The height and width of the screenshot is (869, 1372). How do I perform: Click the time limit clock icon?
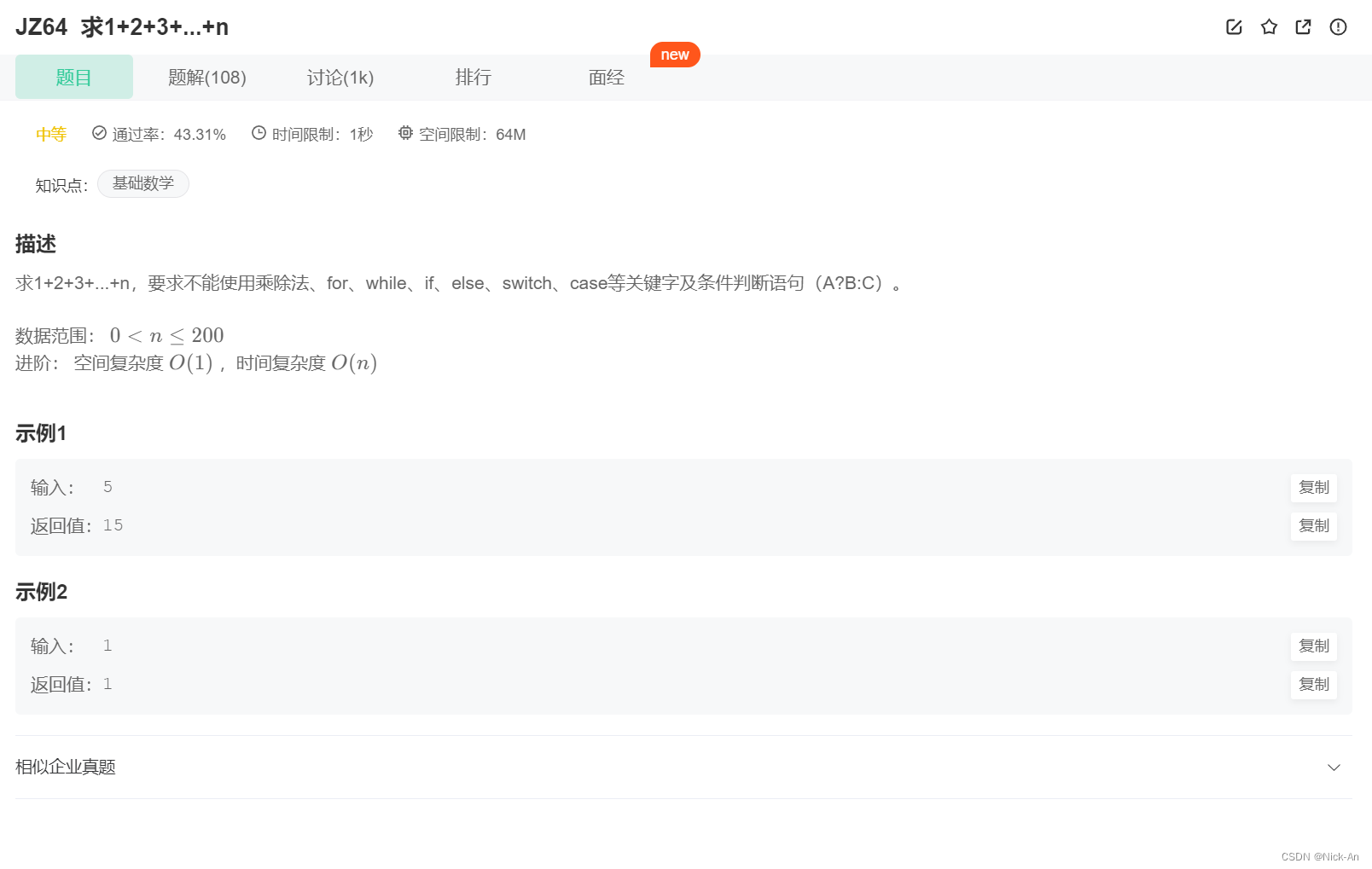[259, 133]
